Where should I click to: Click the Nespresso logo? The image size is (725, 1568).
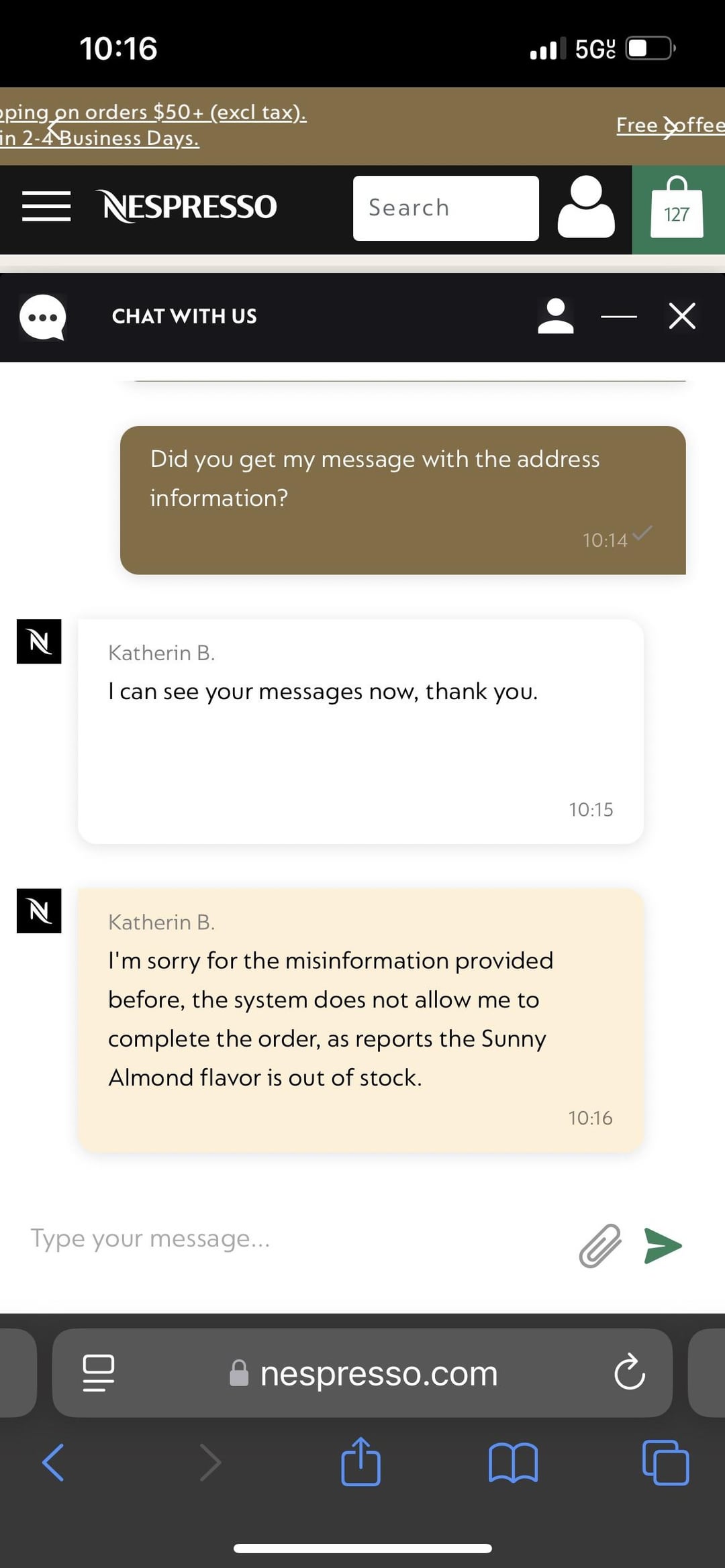[x=186, y=206]
